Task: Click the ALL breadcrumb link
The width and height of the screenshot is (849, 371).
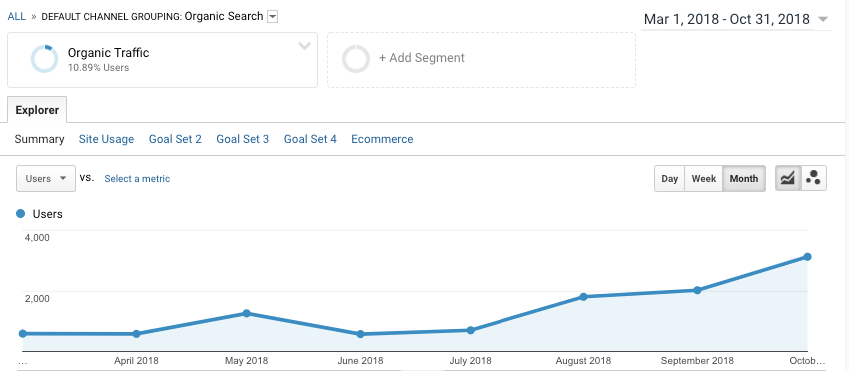Action: pos(16,16)
